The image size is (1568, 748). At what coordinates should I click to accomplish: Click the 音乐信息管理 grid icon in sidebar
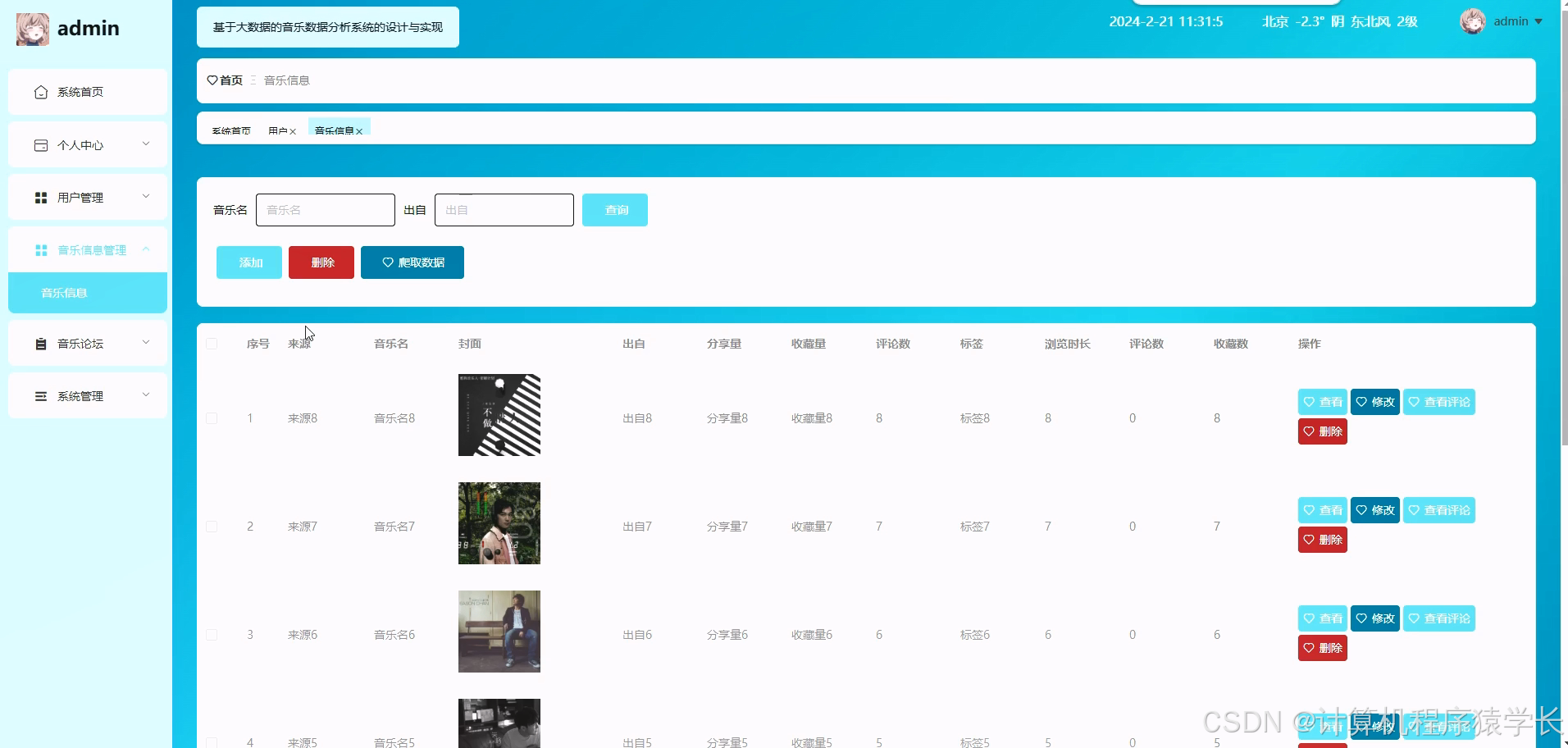pos(41,250)
